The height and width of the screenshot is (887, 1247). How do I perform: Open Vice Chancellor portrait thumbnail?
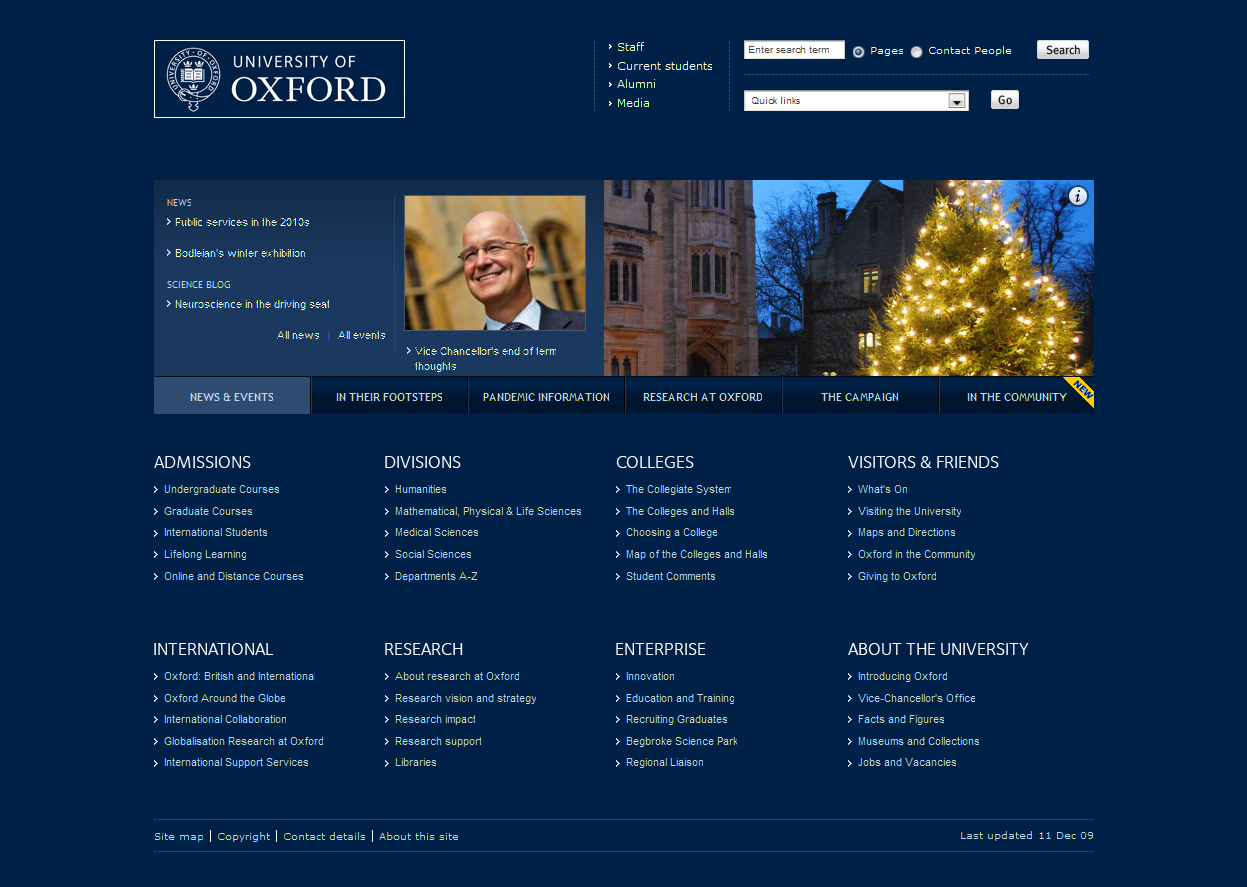coord(495,263)
